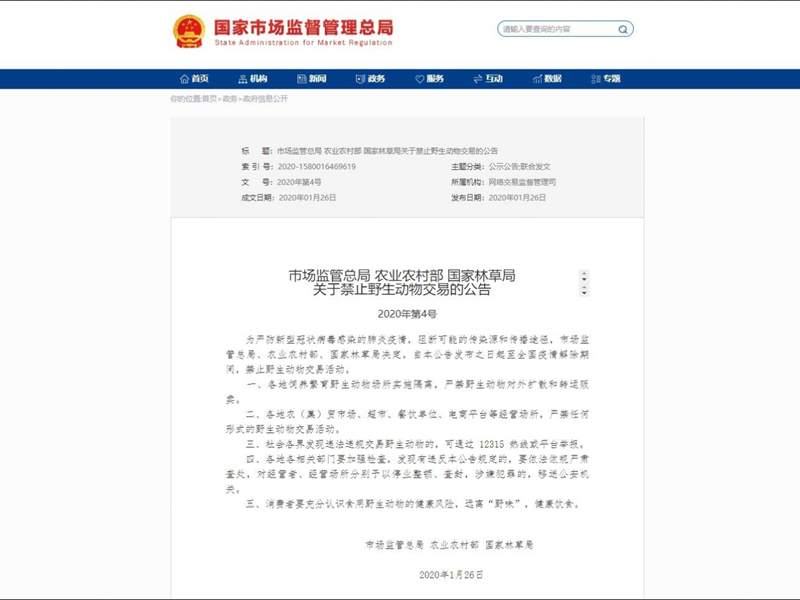Click the heart icon beside 服务
The height and width of the screenshot is (600, 800).
pyautogui.click(x=419, y=79)
